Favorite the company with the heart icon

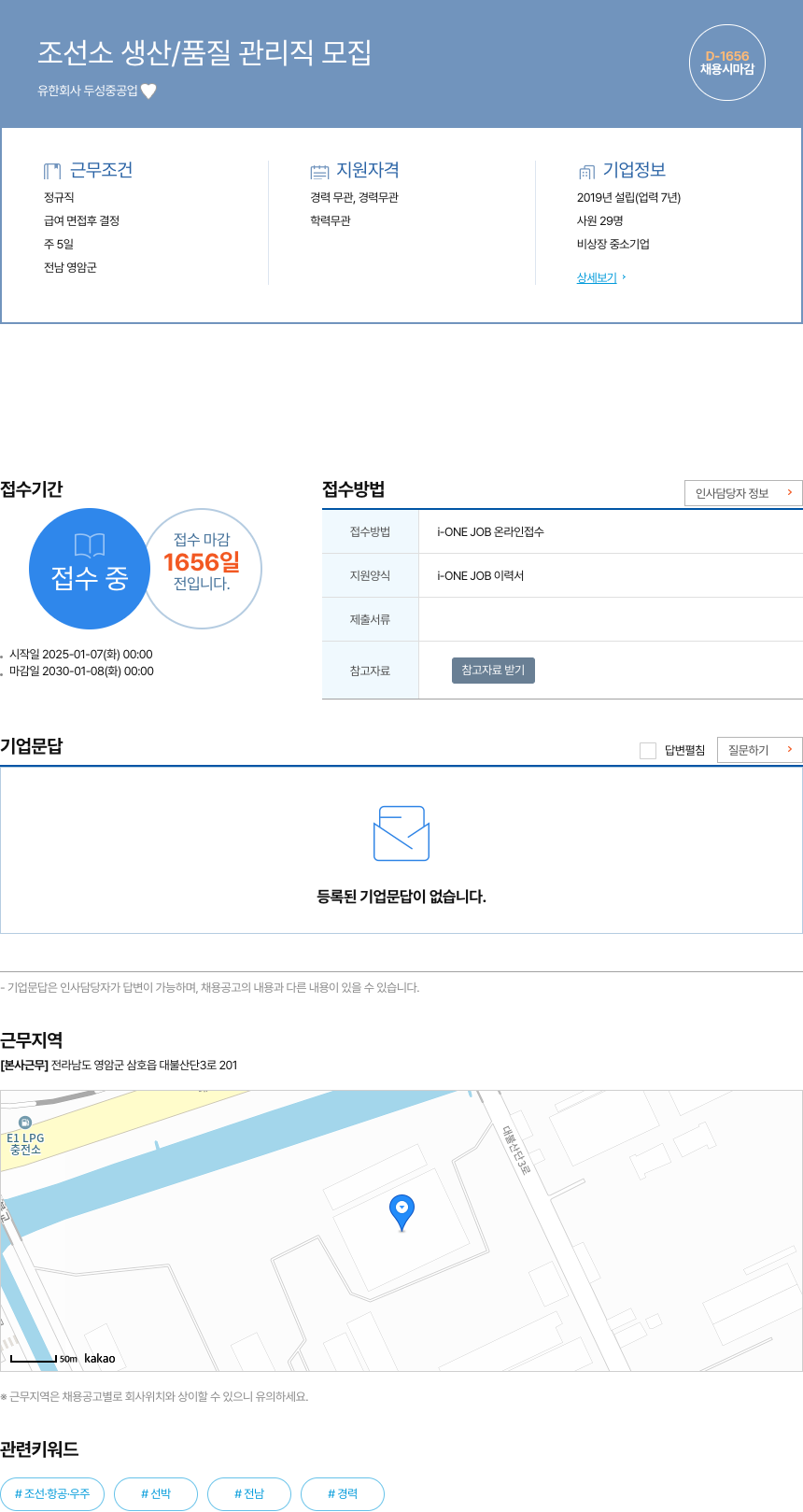[x=148, y=91]
